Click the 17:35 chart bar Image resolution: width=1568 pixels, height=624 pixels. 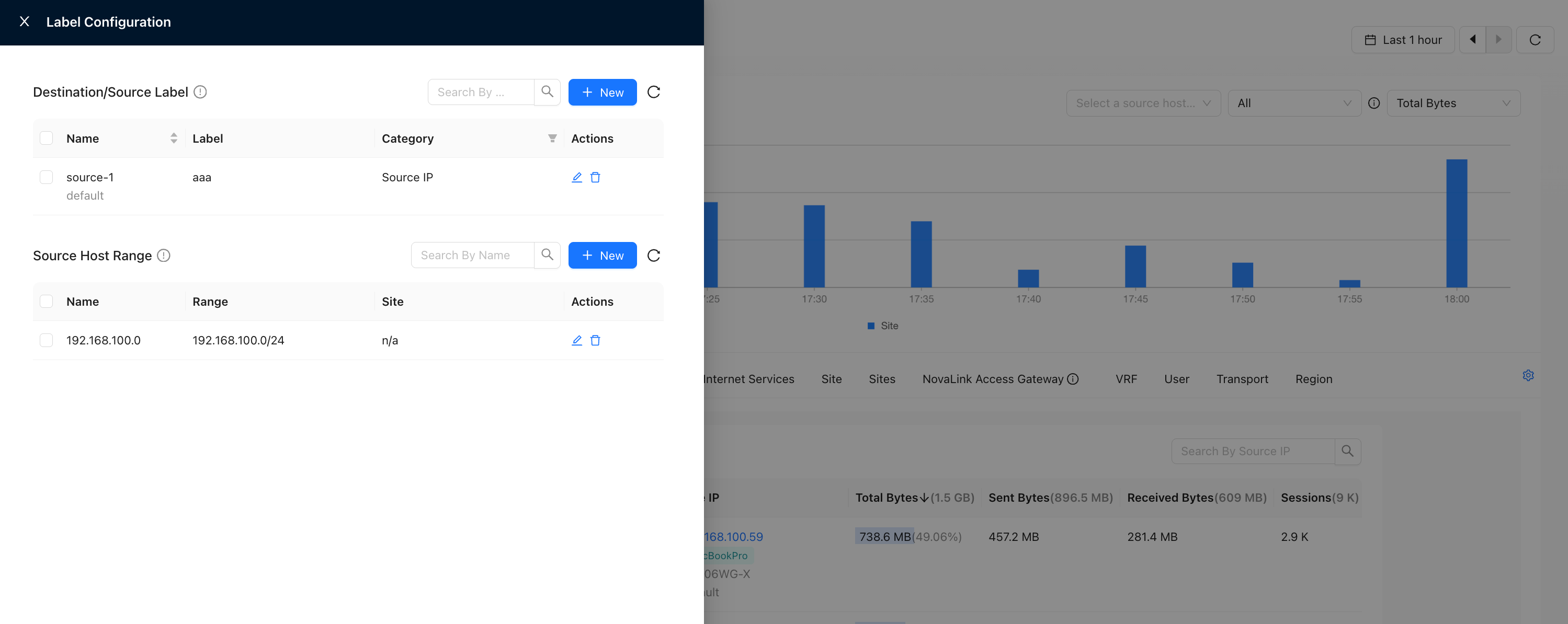point(921,254)
